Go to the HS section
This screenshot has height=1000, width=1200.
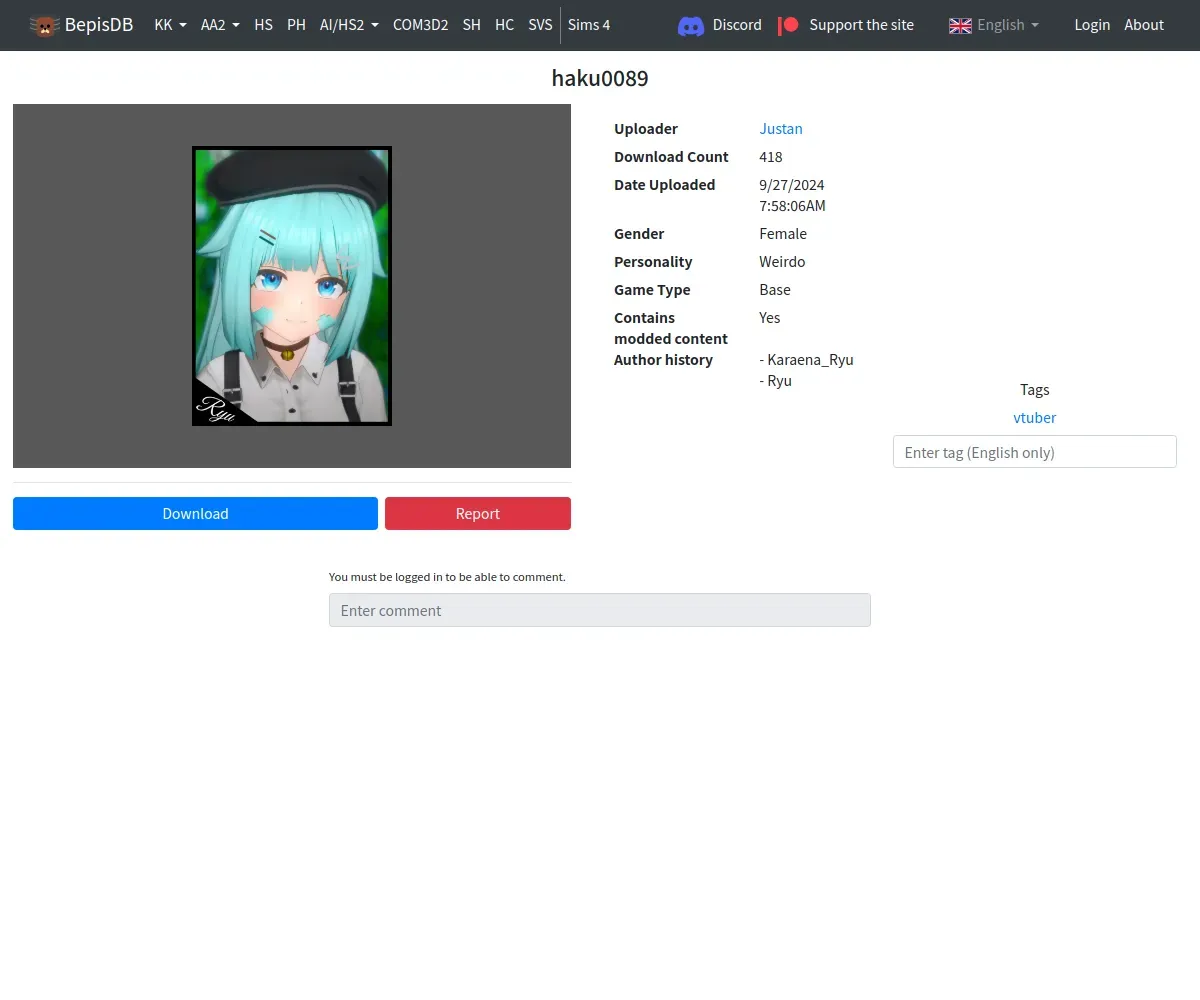(x=263, y=25)
